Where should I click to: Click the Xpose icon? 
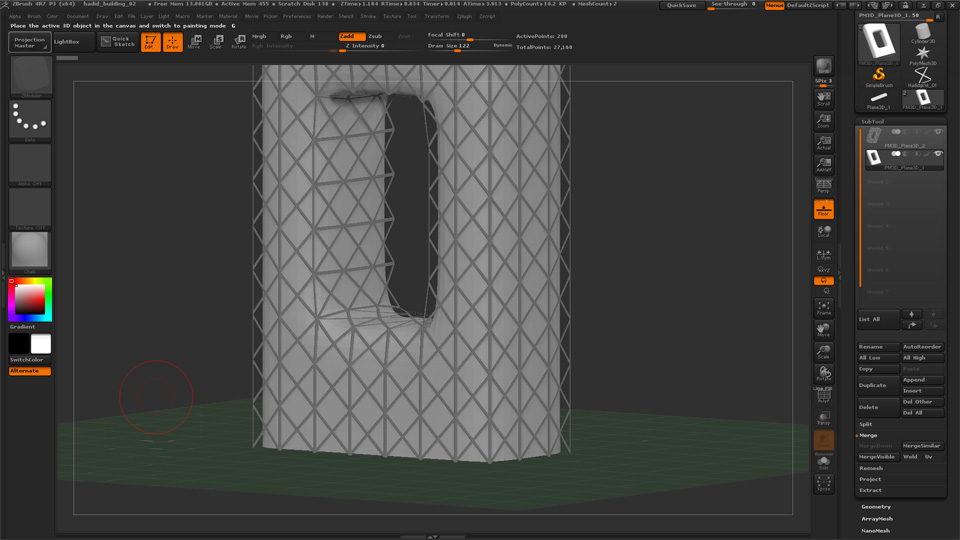click(823, 483)
